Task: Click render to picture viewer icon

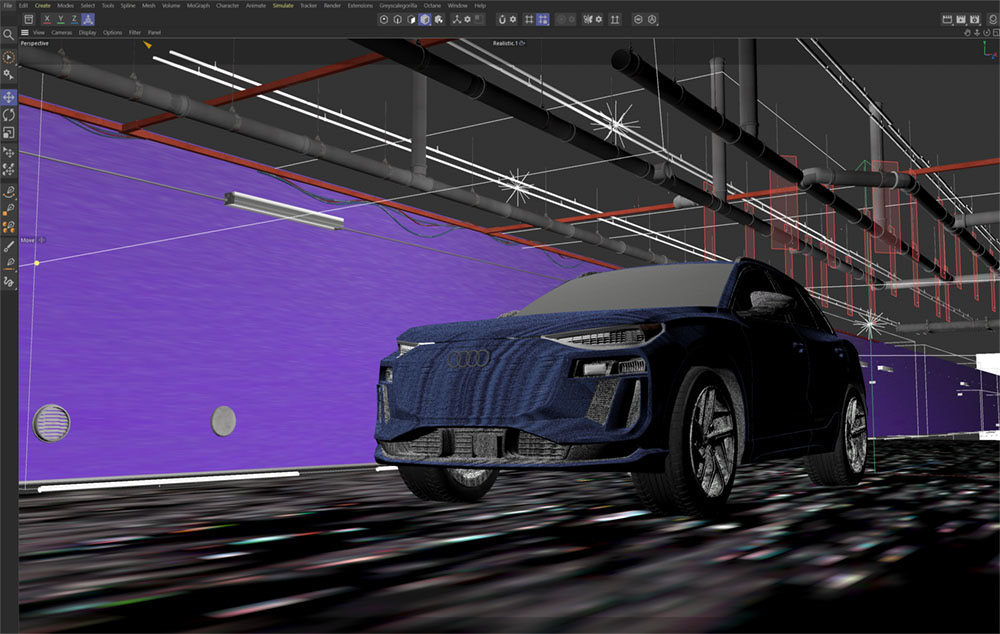Action: 961,20
